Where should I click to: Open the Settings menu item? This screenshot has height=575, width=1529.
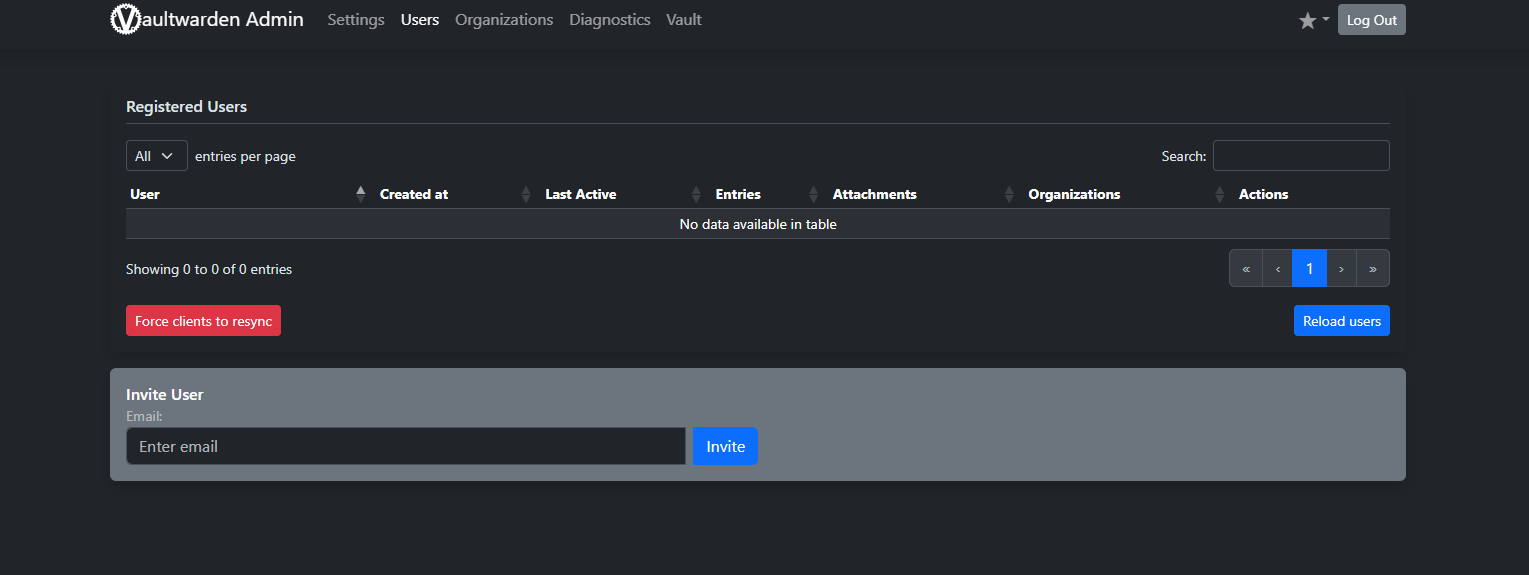[x=356, y=20]
